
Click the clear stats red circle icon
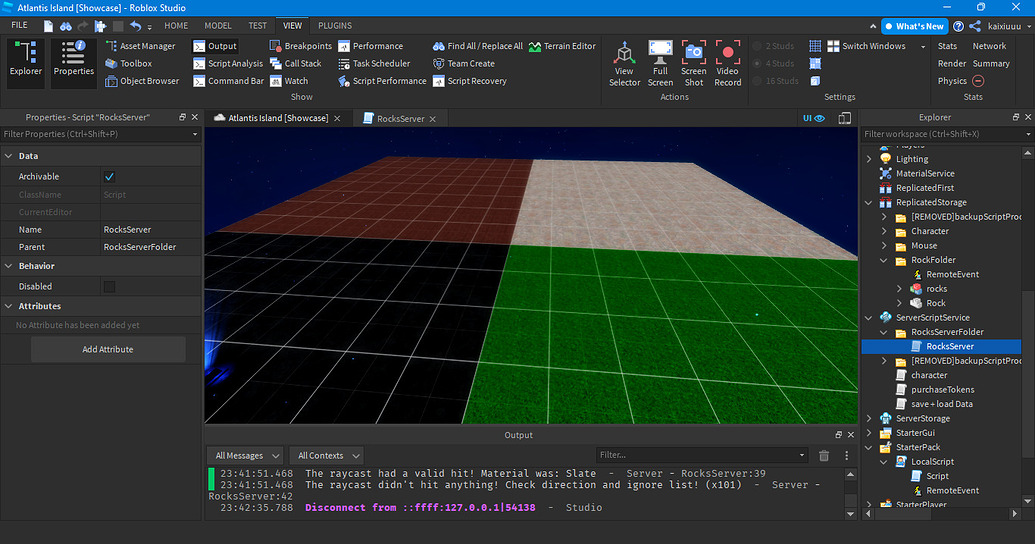pyautogui.click(x=978, y=81)
